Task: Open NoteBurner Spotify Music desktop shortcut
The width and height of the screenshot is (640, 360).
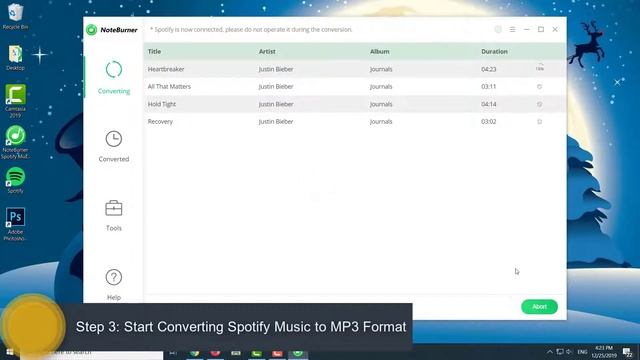Action: tap(16, 142)
